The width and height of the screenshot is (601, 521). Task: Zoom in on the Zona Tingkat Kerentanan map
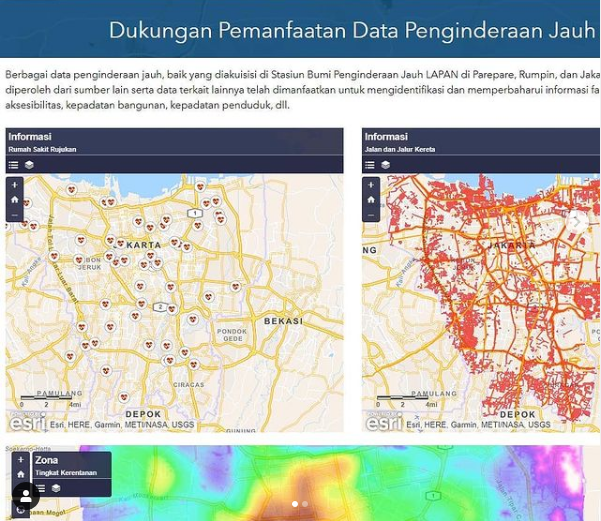pyautogui.click(x=21, y=459)
